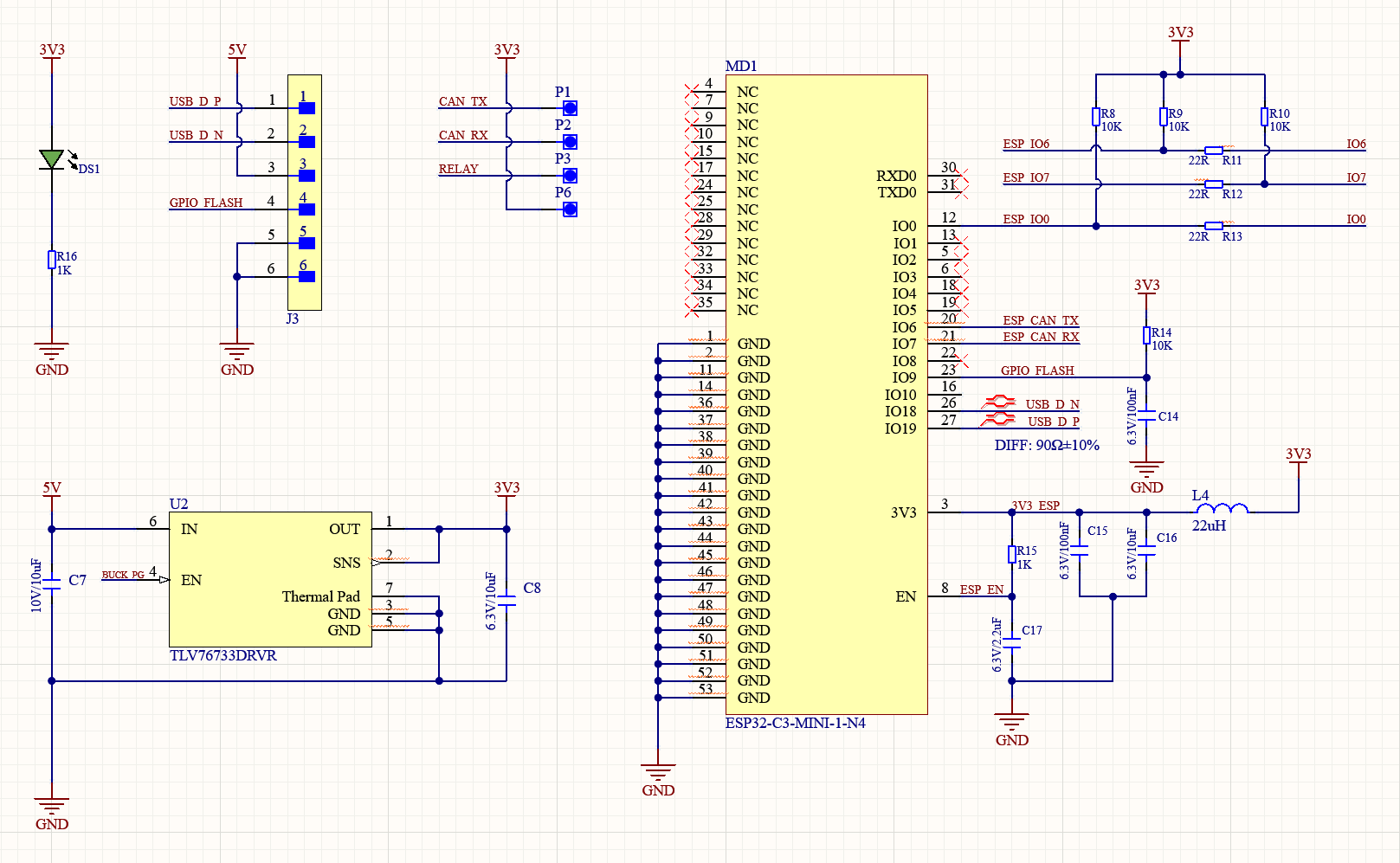Select resistor R16 below the LED
This screenshot has width=1400, height=863.
[52, 260]
